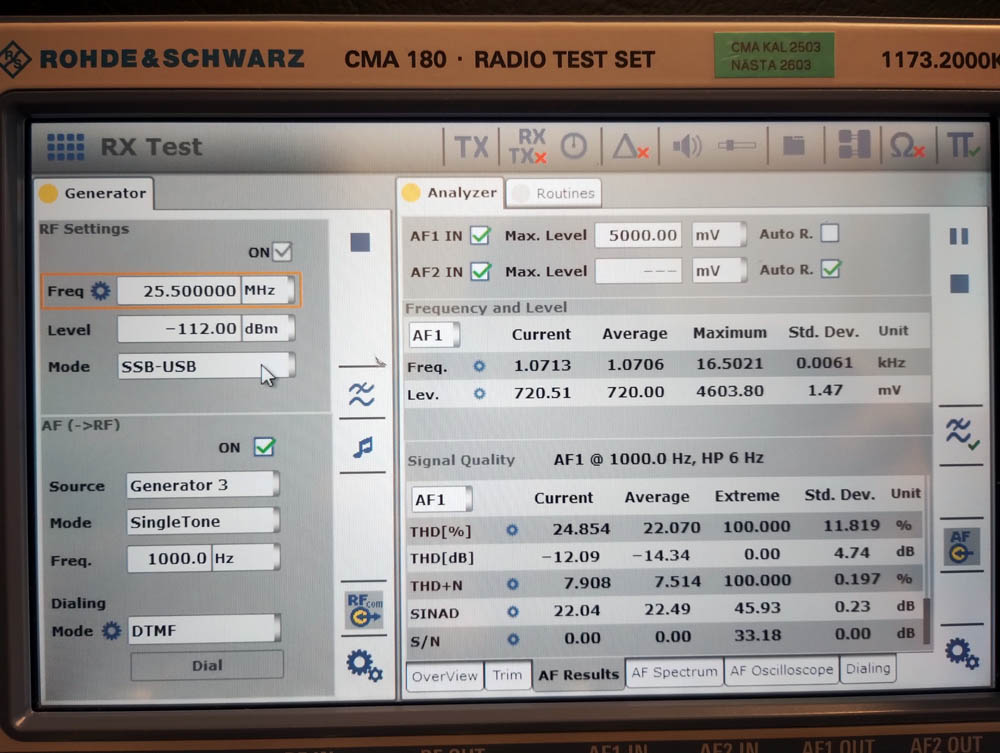This screenshot has width=1000, height=753.
Task: Disable the AF1 IN checkbox
Action: point(480,236)
